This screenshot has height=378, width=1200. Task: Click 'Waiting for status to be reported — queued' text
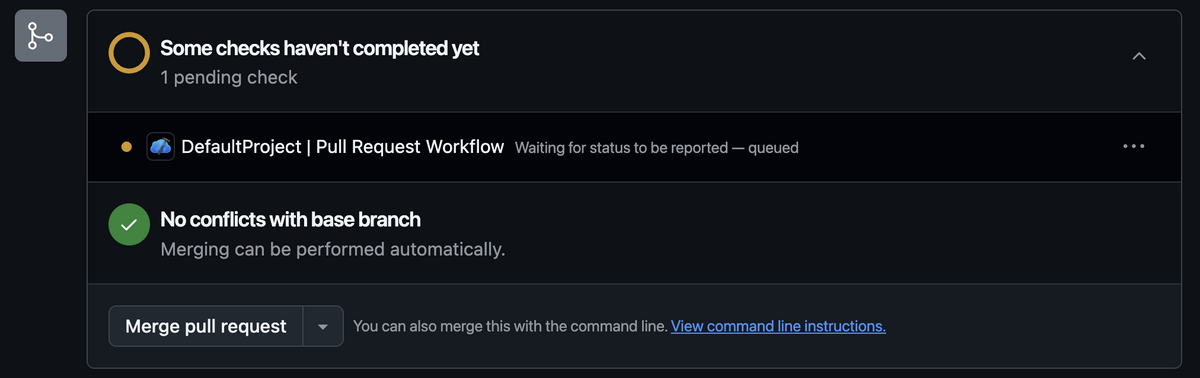tap(657, 147)
